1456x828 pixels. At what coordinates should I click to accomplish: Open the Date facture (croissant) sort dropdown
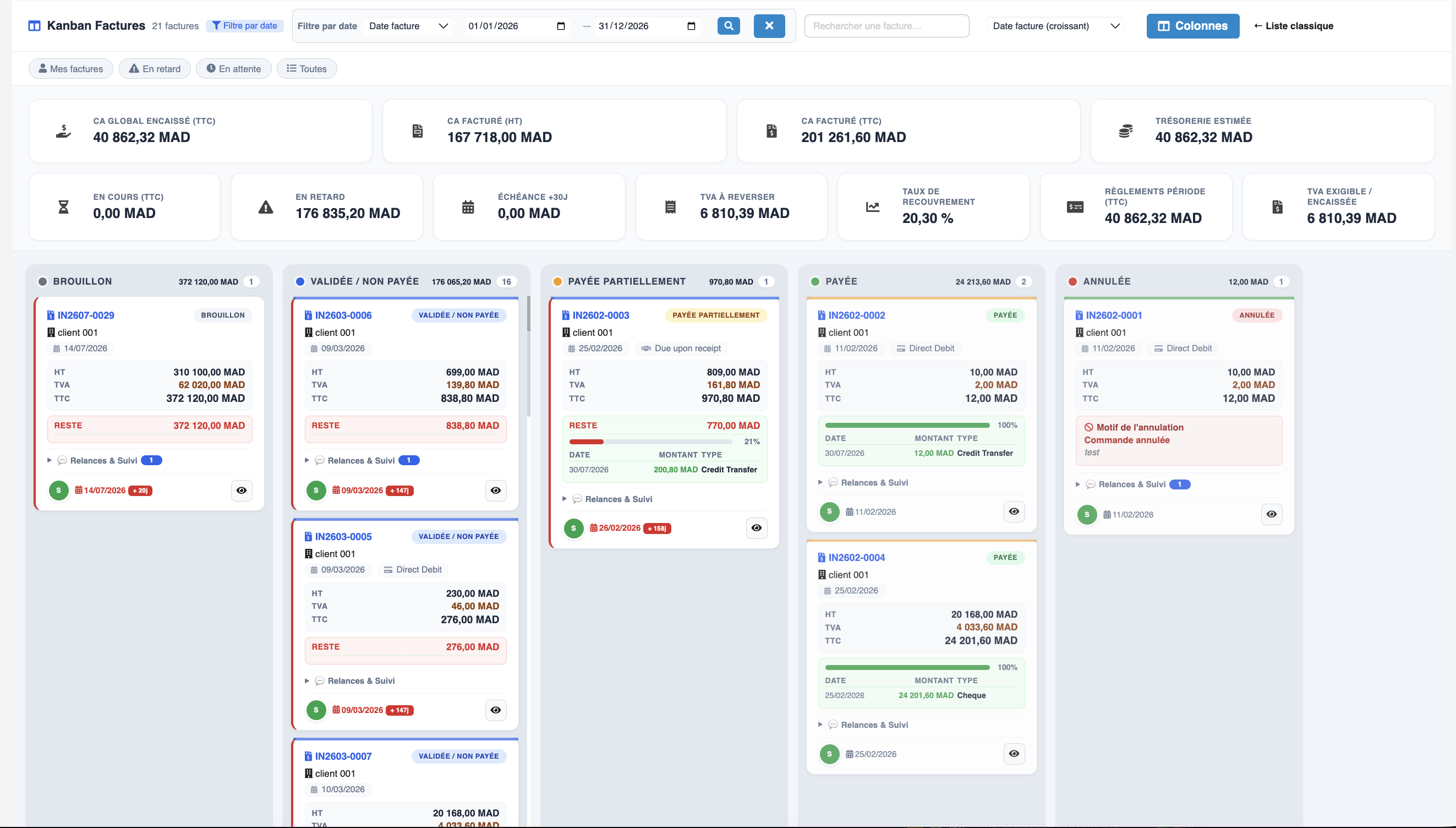(1056, 25)
